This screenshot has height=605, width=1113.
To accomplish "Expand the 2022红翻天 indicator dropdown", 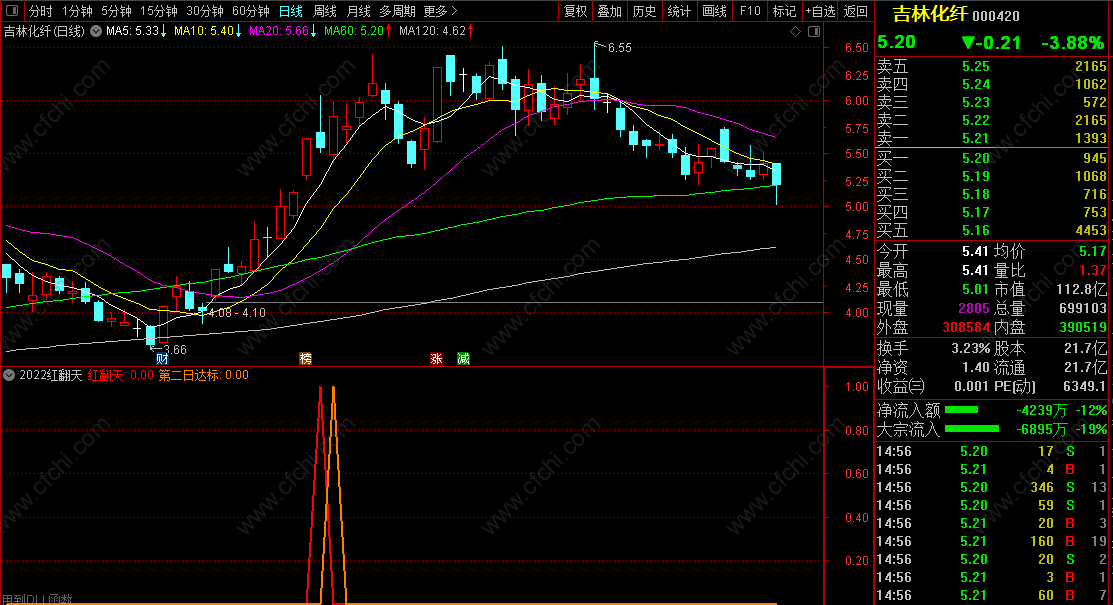I will [9, 375].
